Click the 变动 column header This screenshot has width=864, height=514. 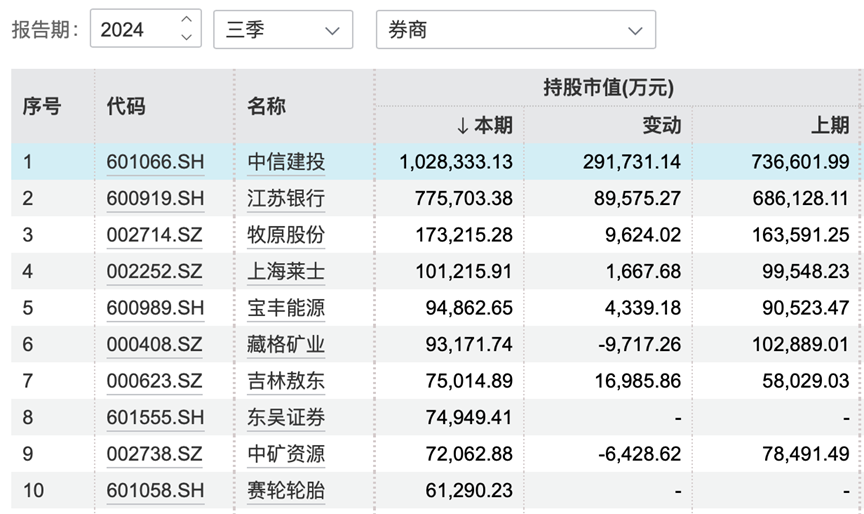pyautogui.click(x=661, y=125)
